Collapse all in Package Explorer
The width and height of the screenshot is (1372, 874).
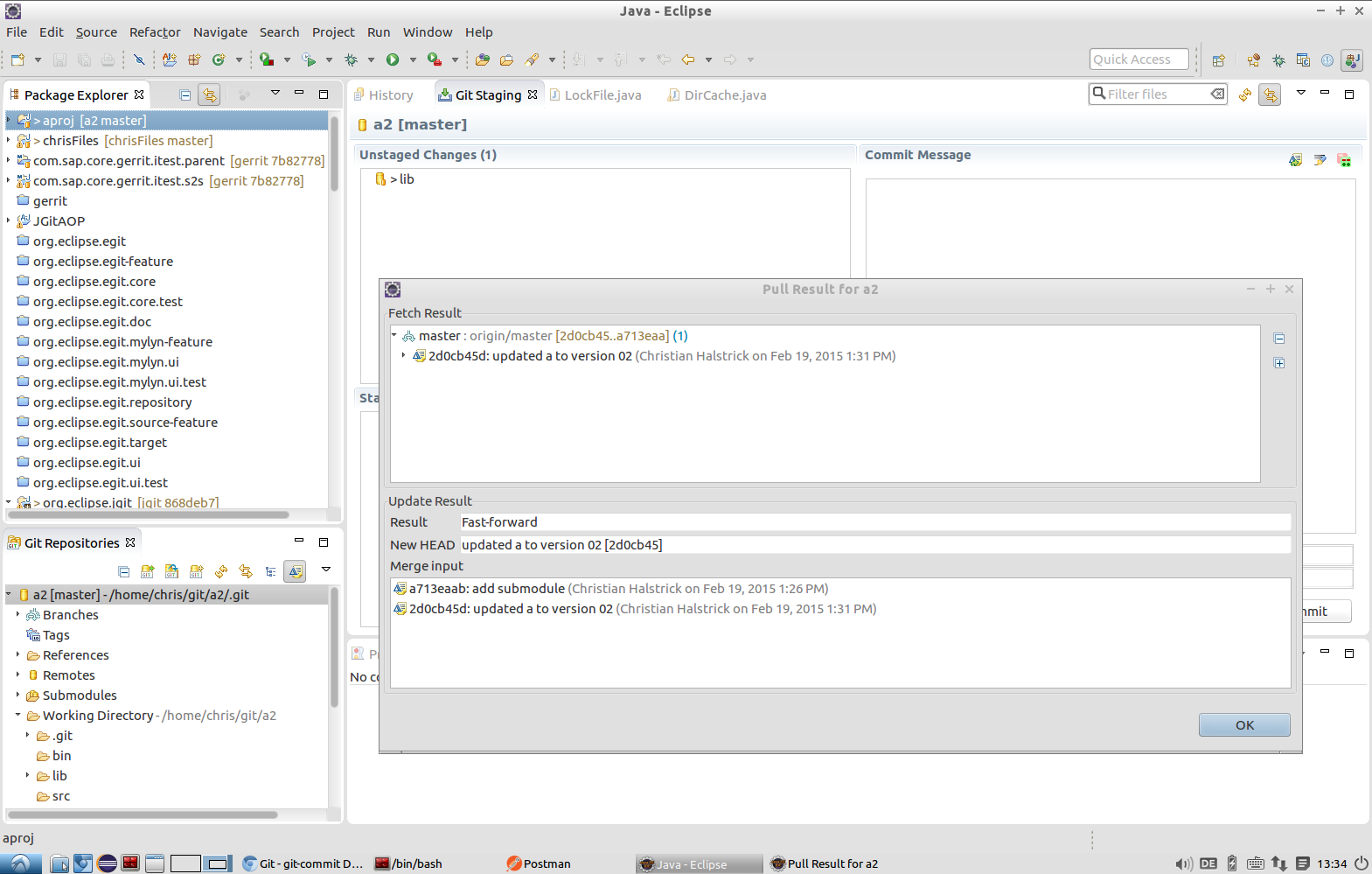click(x=185, y=94)
